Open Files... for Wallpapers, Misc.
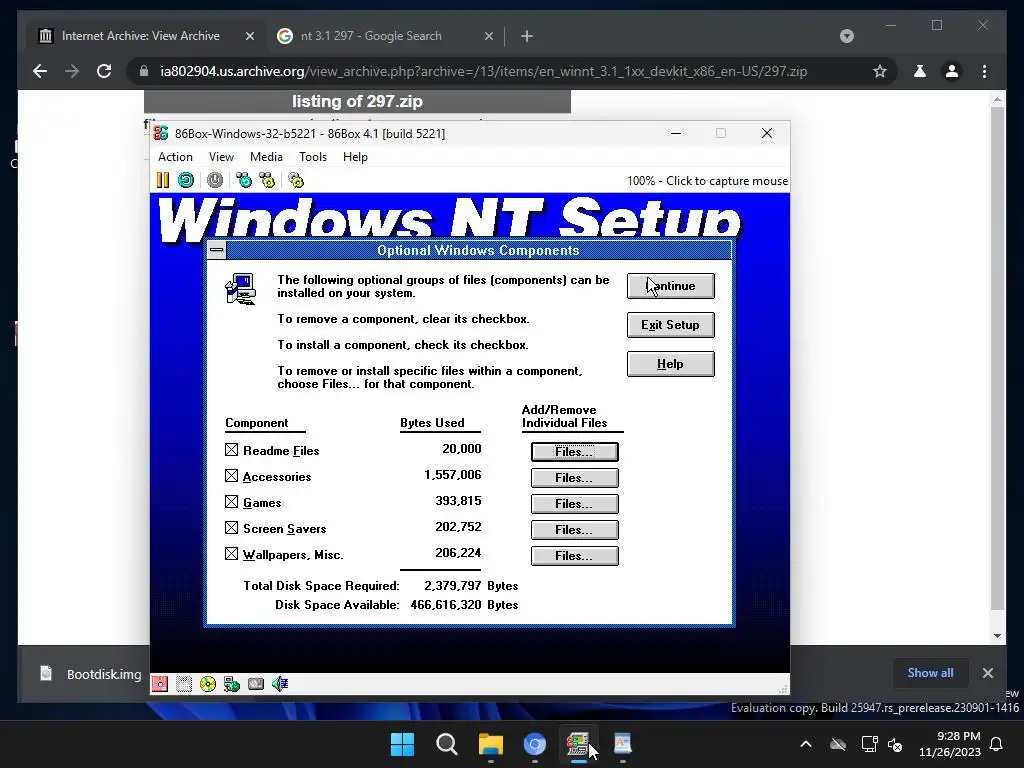Screen dimensions: 1024x768 pos(575,556)
